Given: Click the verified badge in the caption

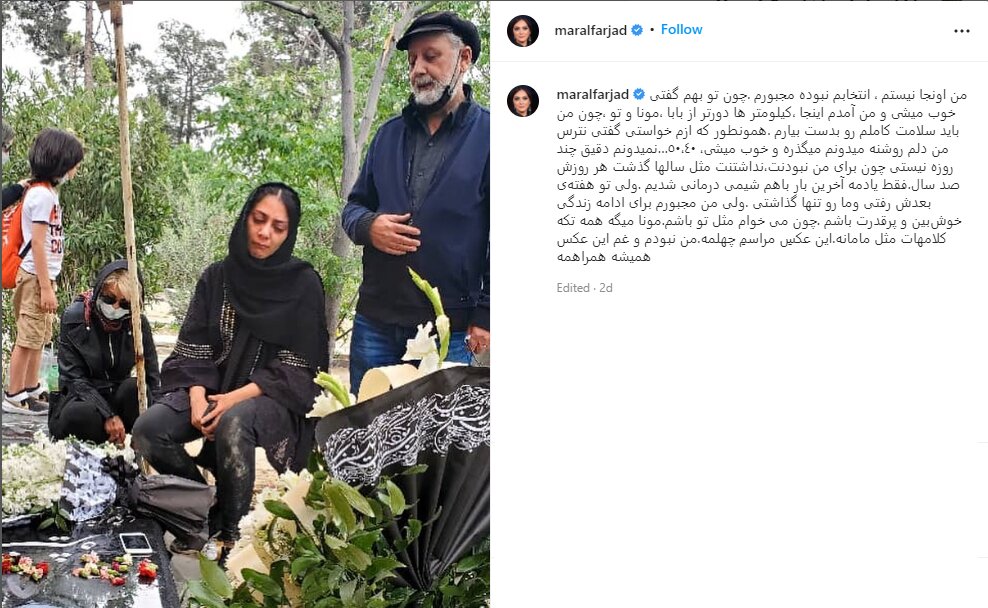Looking at the screenshot, I should pos(639,95).
